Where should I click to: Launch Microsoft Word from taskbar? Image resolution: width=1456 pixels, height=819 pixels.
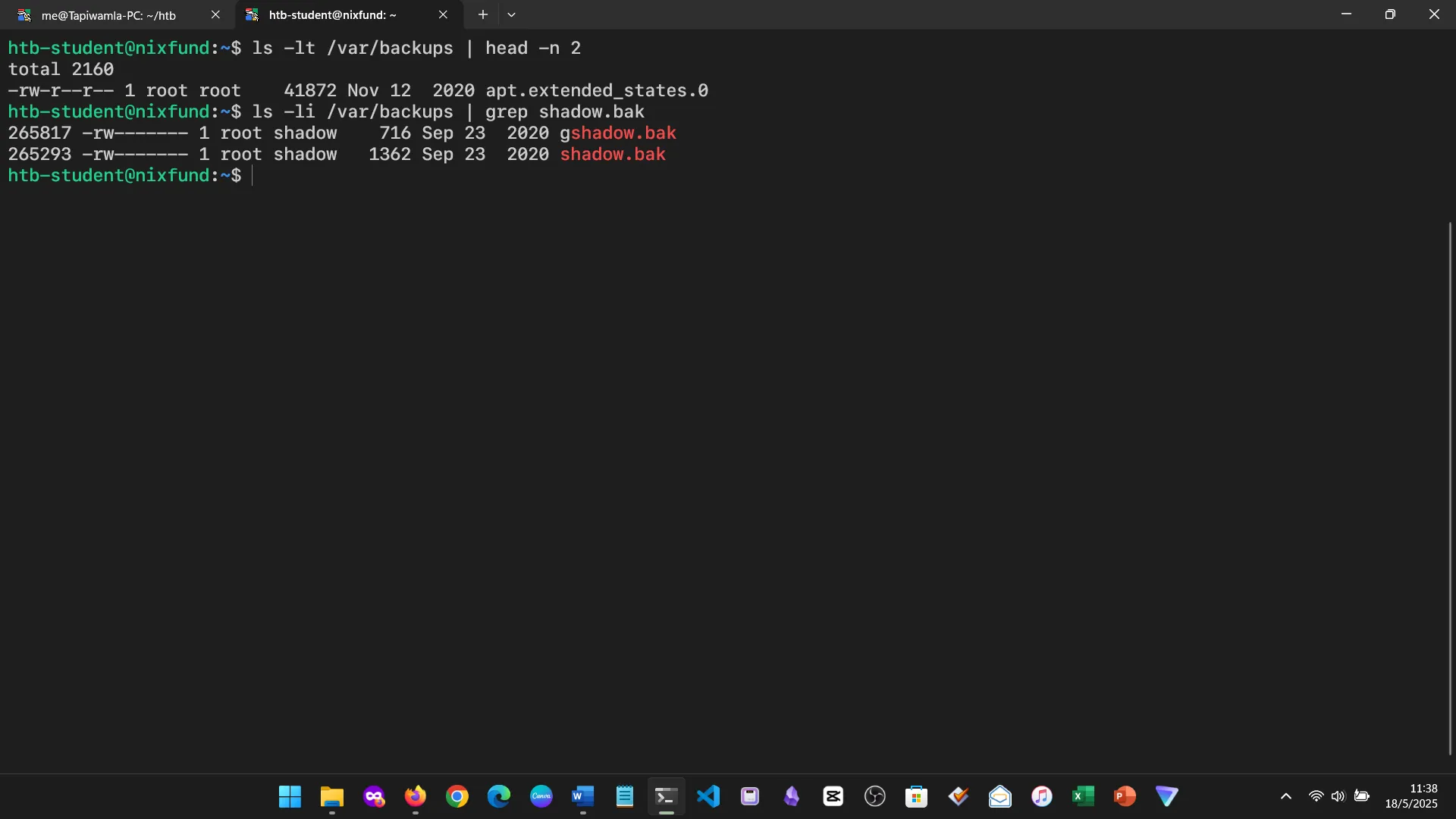[x=582, y=796]
